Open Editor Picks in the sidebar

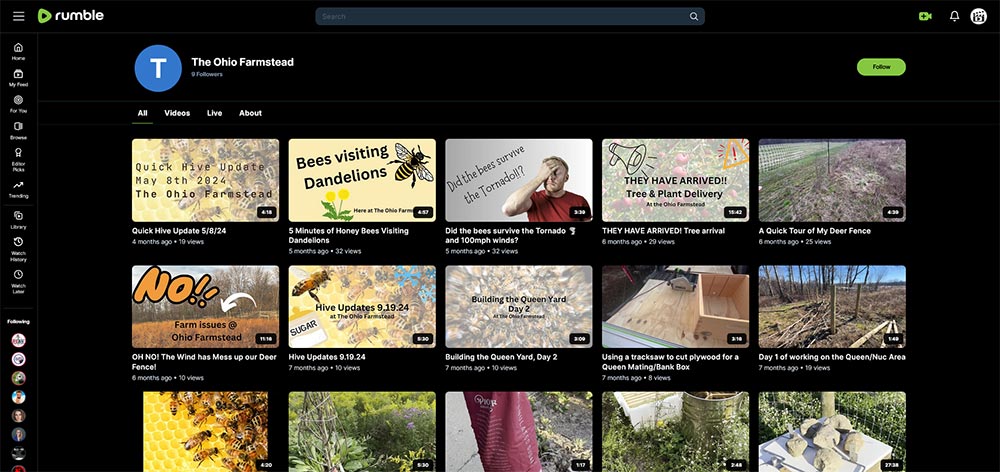pos(18,159)
